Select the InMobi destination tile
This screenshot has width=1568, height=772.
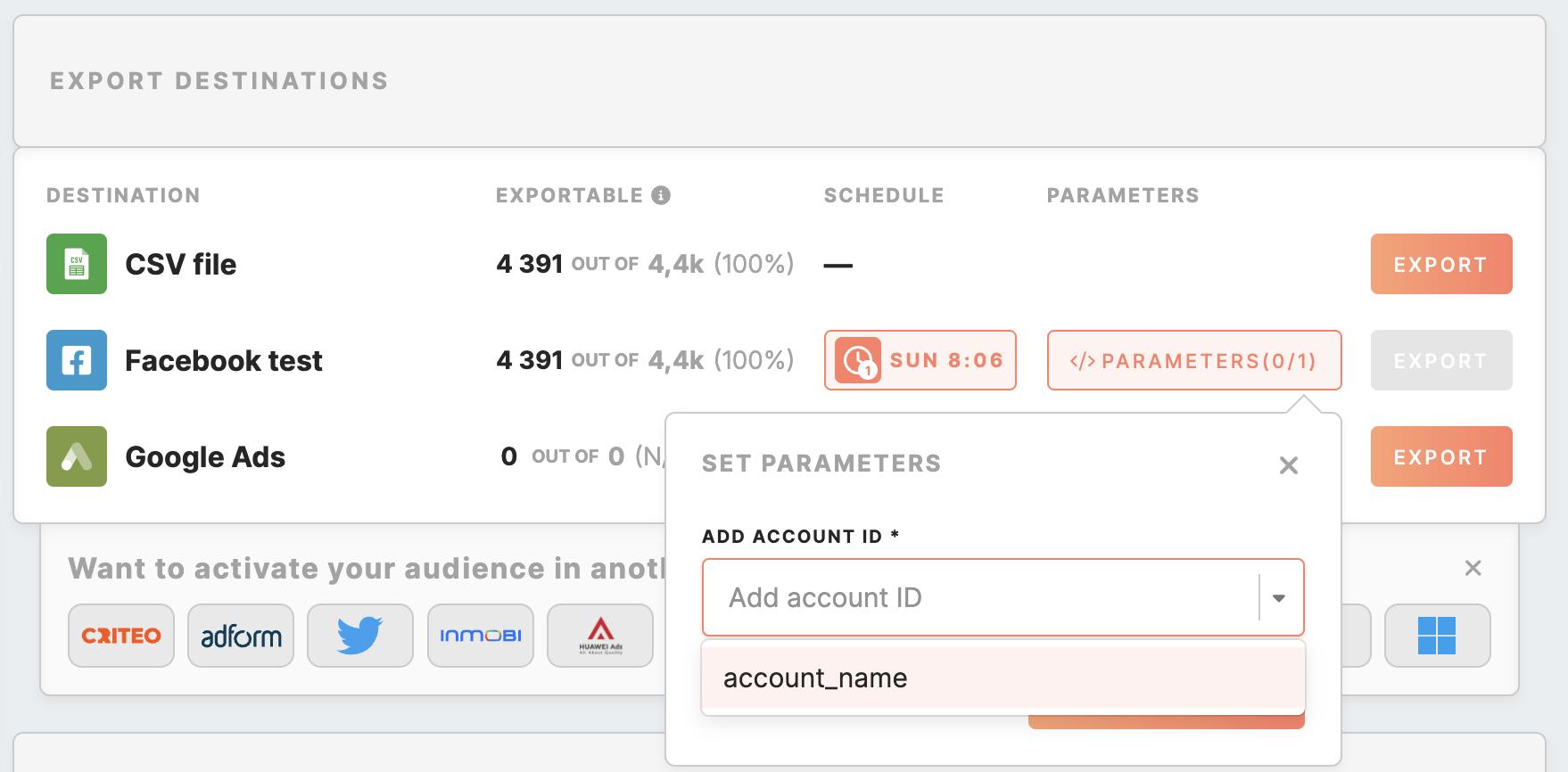481,636
